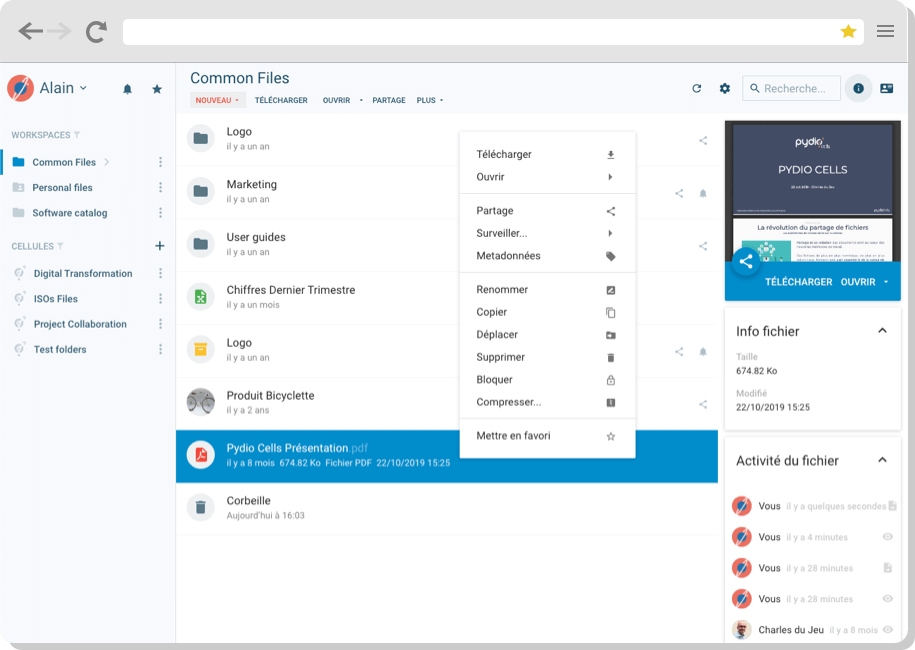
Task: Open the PLUS dropdown menu
Action: click(x=430, y=100)
